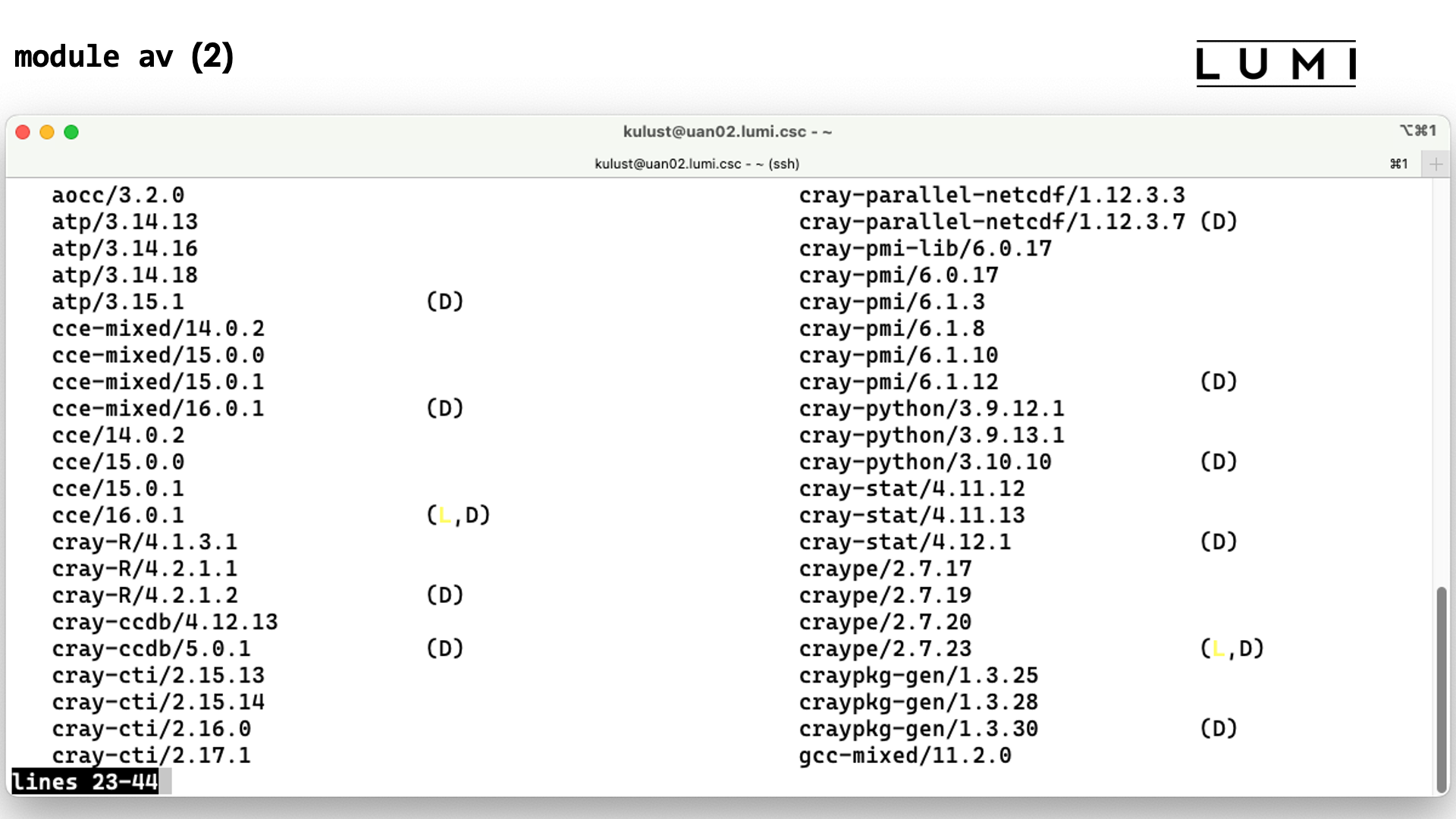Click the 'lines 23-44' pager status

coord(85,781)
